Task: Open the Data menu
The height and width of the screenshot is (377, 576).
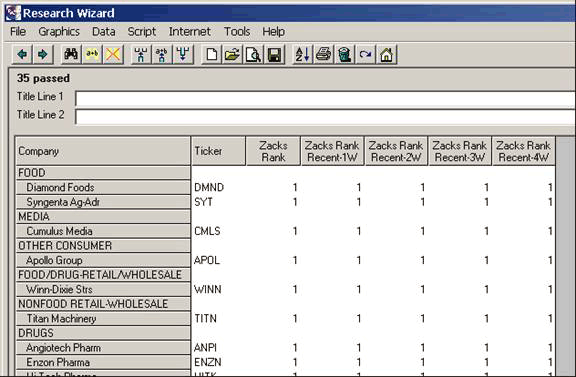Action: coord(104,32)
